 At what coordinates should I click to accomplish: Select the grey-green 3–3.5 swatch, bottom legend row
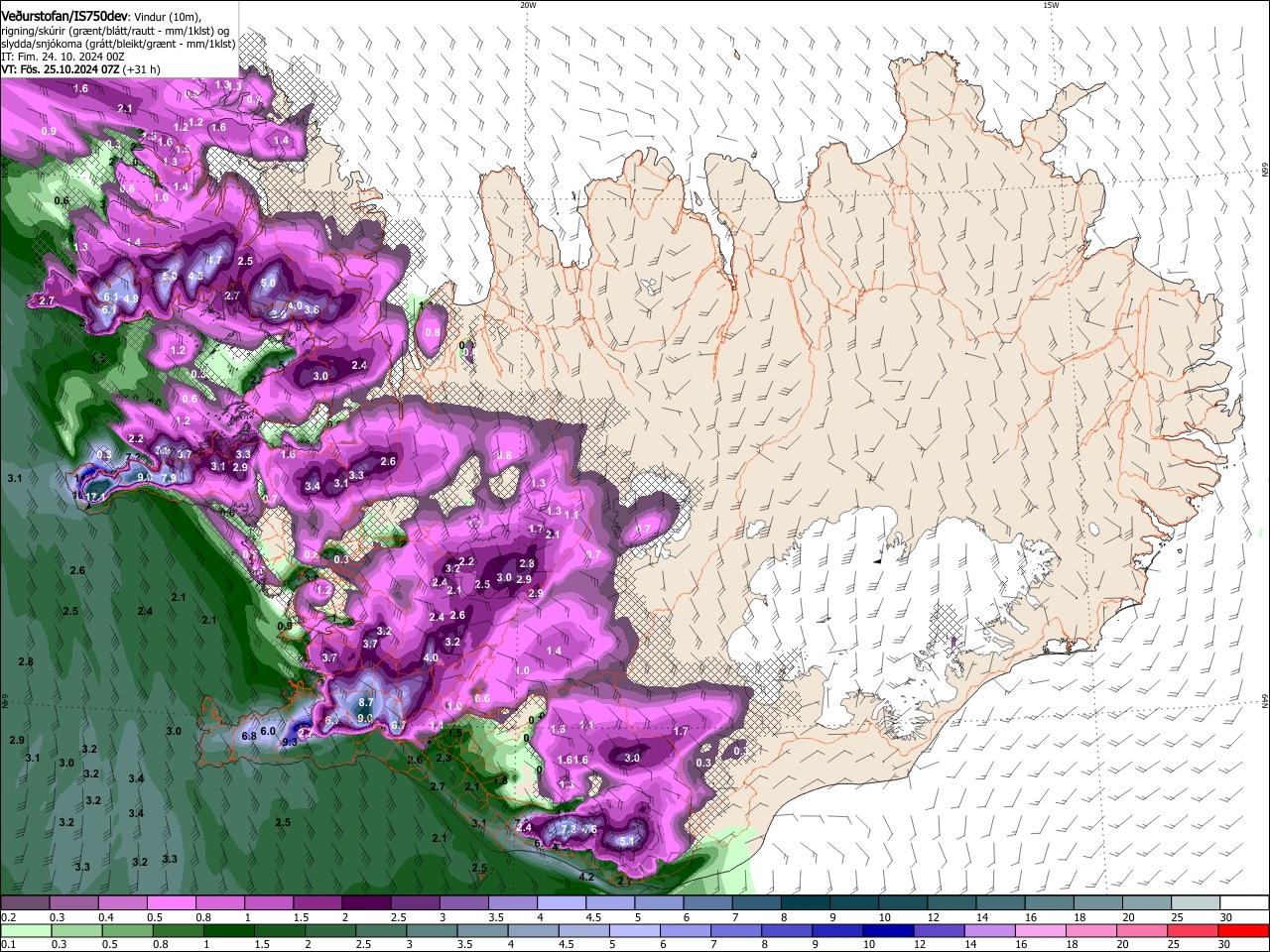(434, 931)
